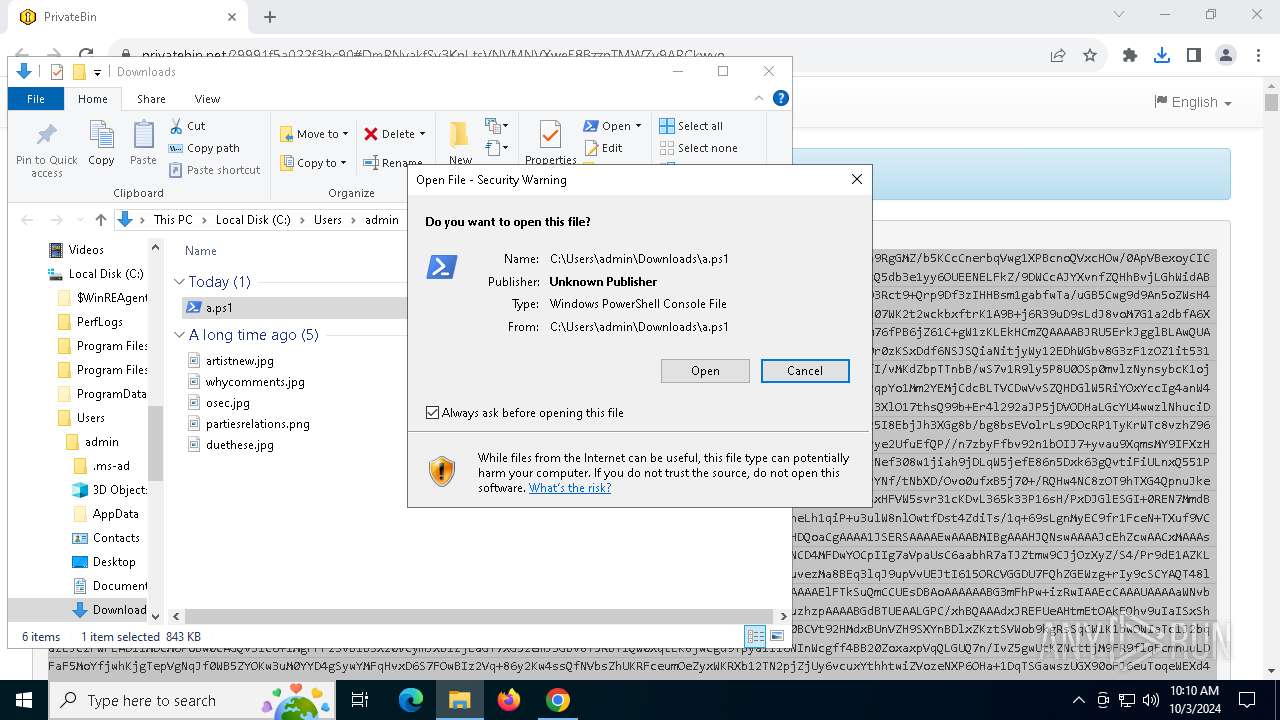Collapse the Today group
This screenshot has height=720, width=1280.
[179, 282]
